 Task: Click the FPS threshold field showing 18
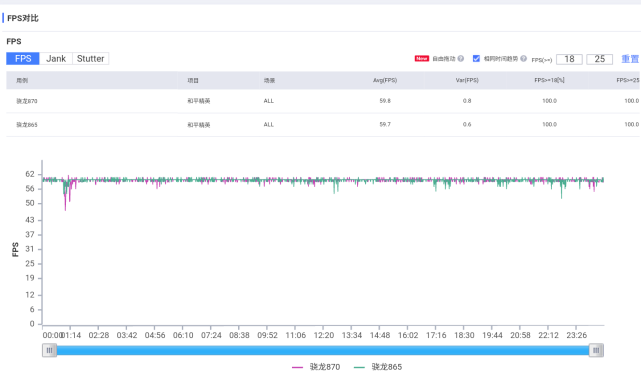(569, 59)
